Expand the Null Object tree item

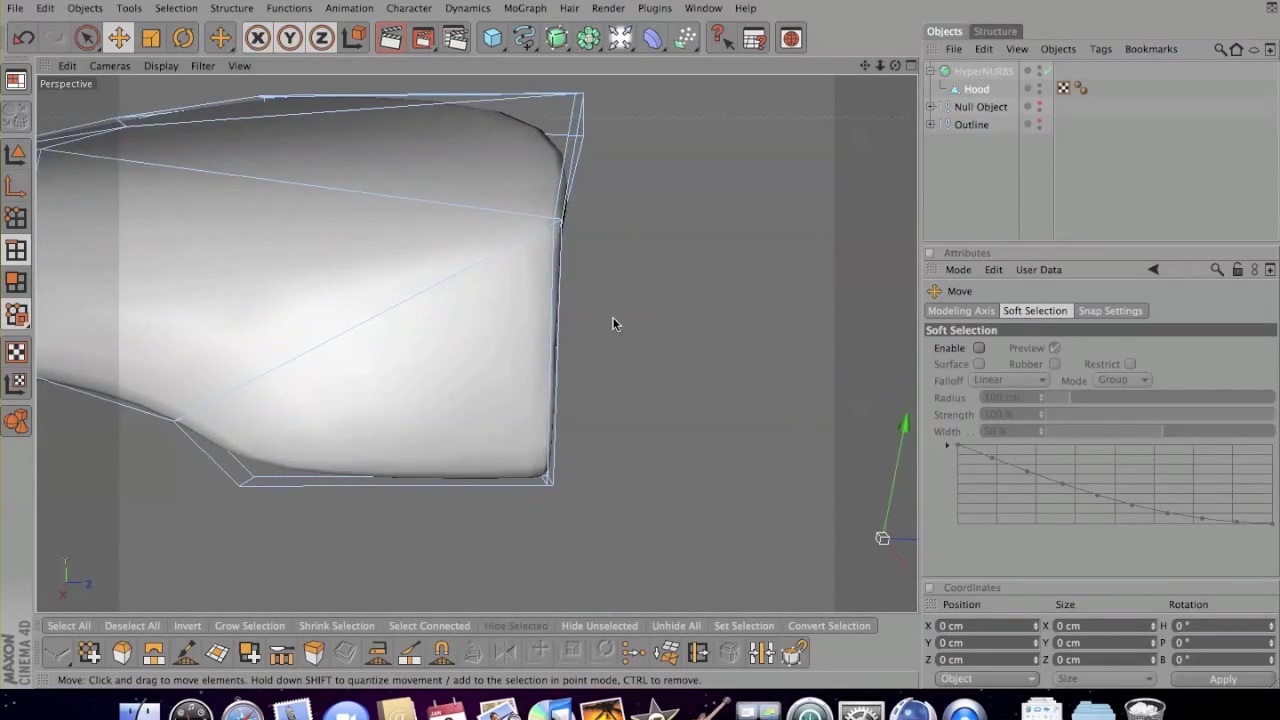click(x=931, y=107)
